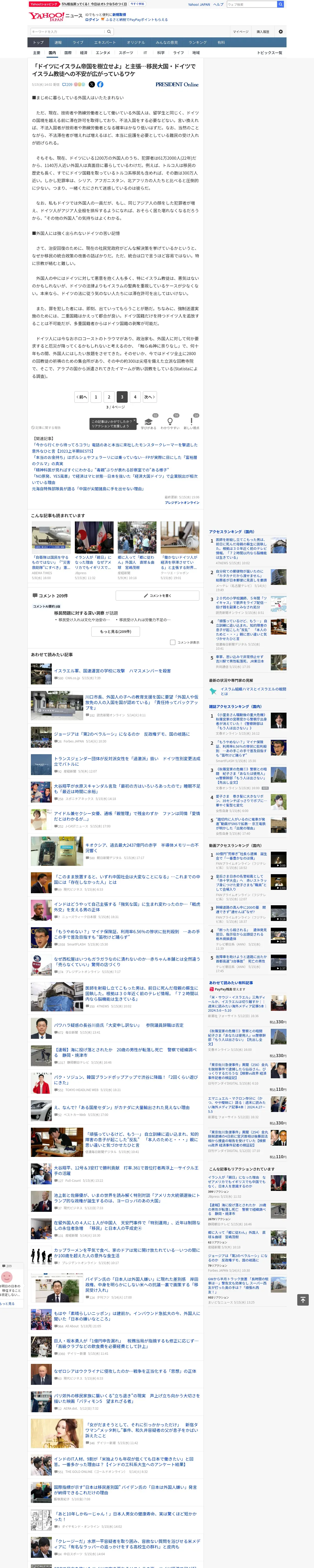The image size is (314, 1568).
Task: Open マイページ link
Action: point(241,32)
